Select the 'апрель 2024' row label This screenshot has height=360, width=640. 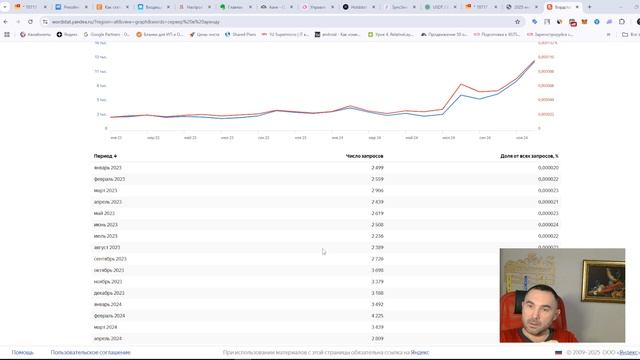click(x=108, y=339)
